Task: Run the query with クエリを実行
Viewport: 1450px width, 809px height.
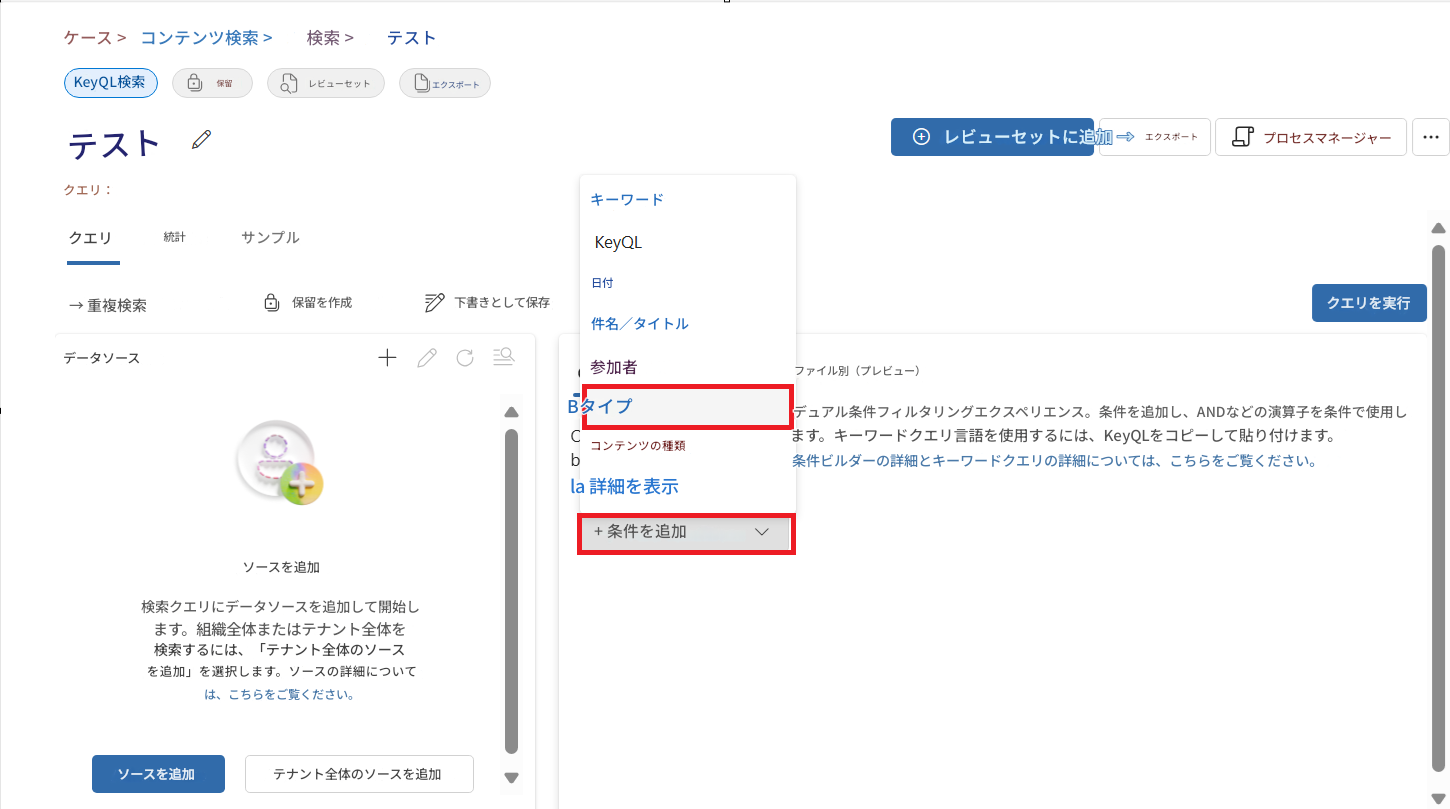Action: click(1369, 303)
